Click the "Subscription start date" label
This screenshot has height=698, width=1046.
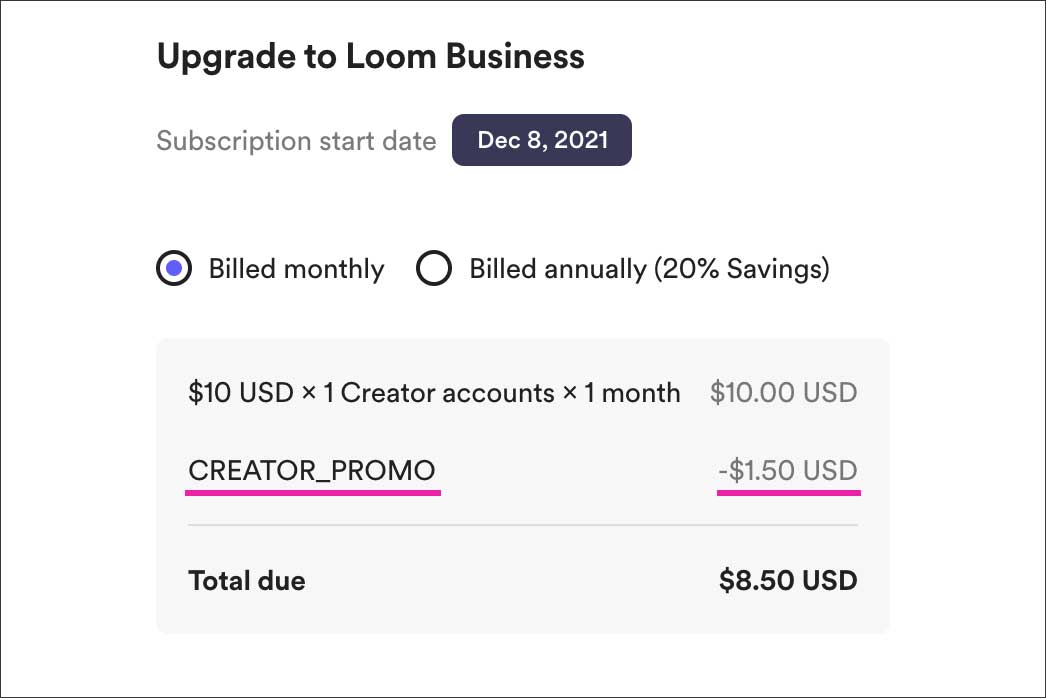click(x=296, y=140)
